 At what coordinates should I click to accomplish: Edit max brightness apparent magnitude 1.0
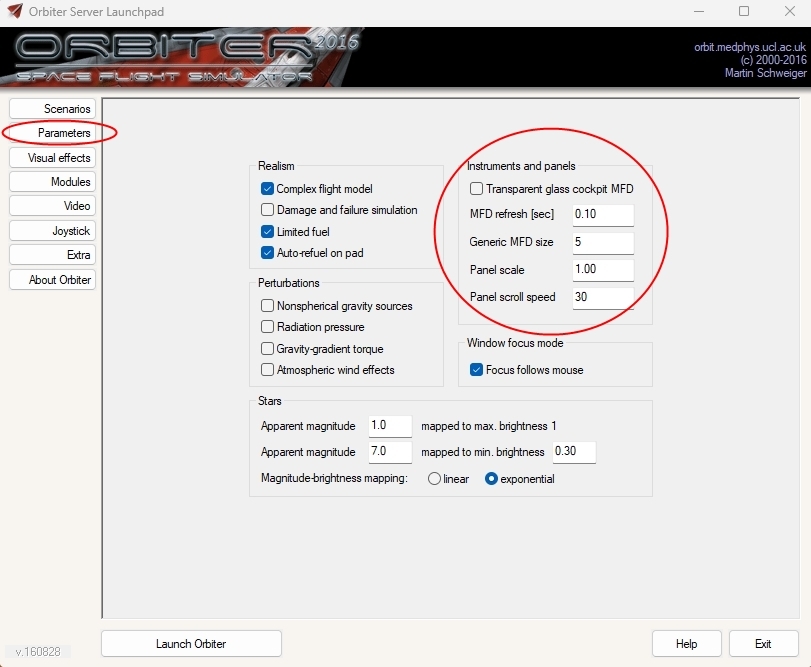(390, 426)
